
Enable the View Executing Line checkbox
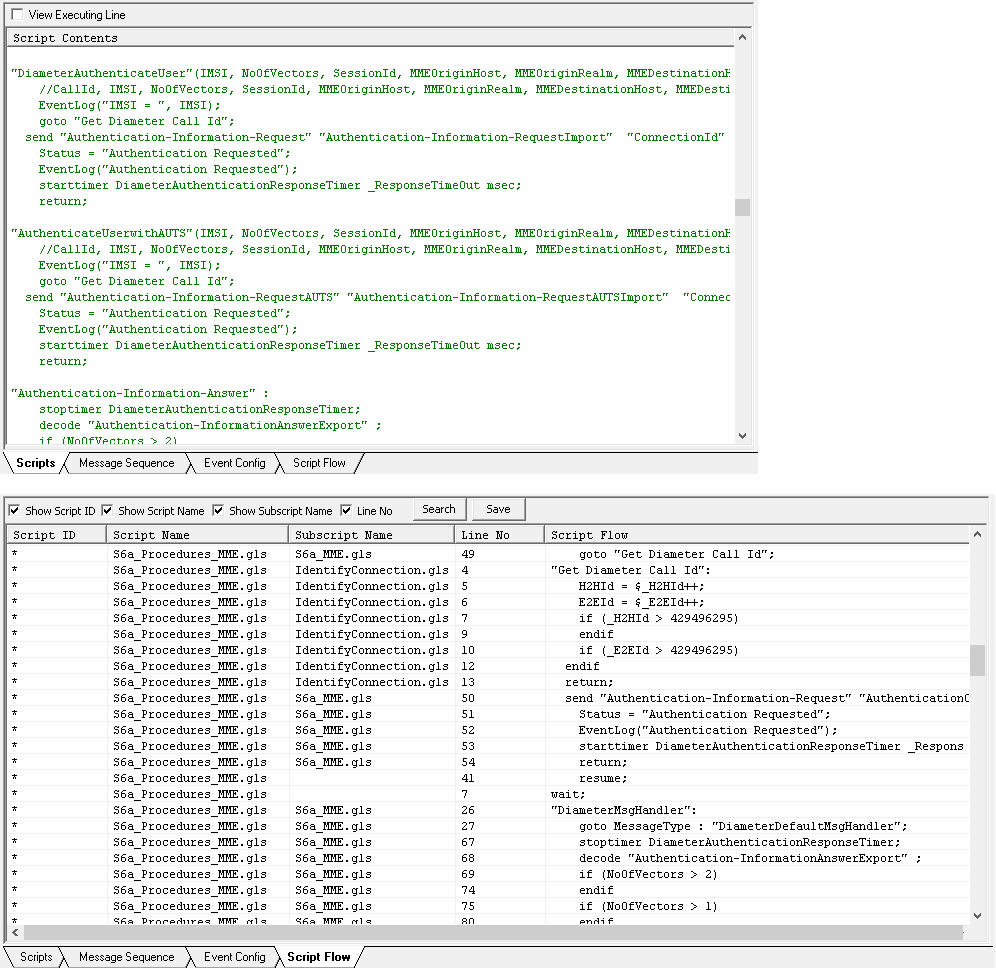(15, 14)
